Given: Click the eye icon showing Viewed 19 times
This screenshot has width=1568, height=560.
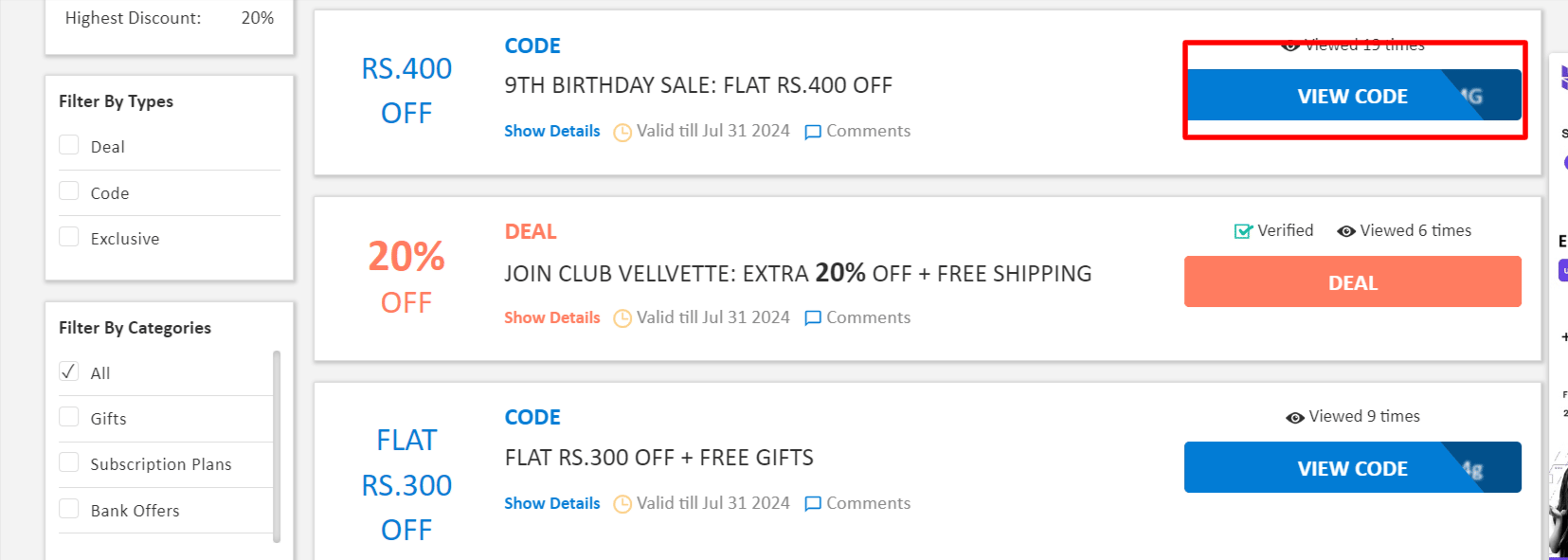Looking at the screenshot, I should pos(1290,45).
